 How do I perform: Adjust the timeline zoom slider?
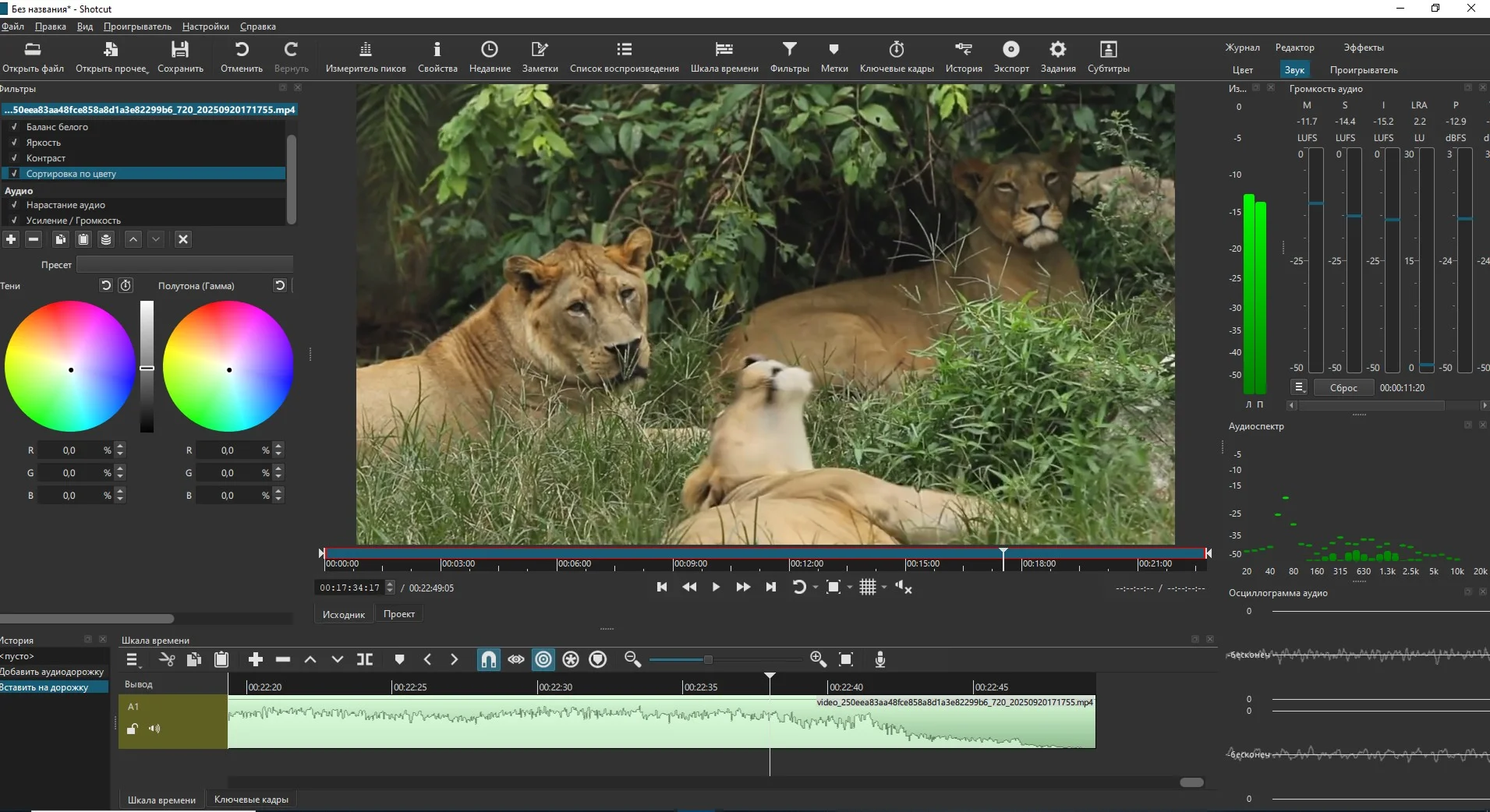click(708, 660)
